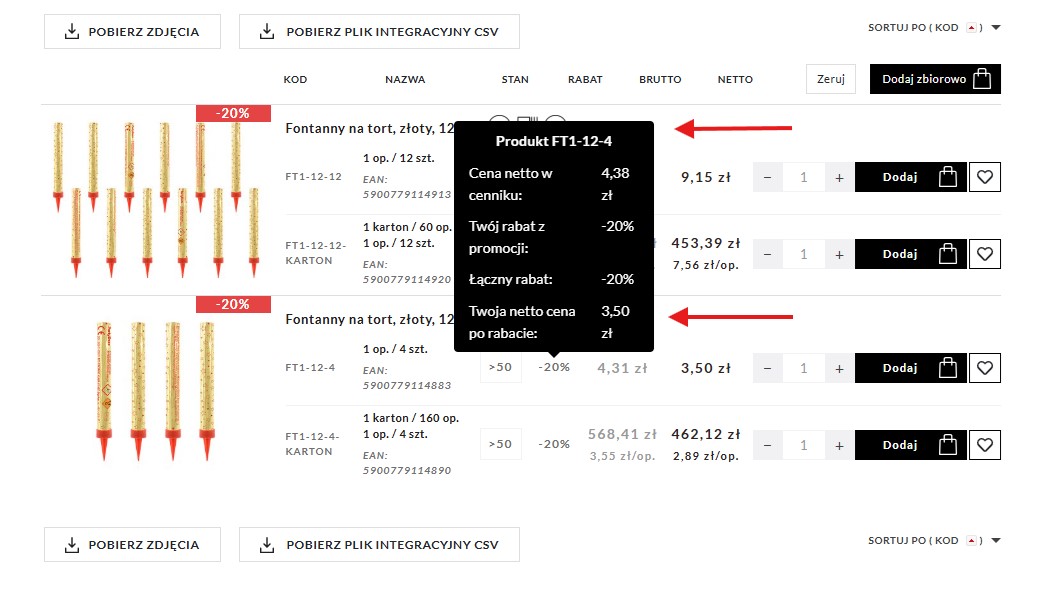Click bottom 'Pobierz zdjęcia' button
Image resolution: width=1045 pixels, height=592 pixels.
[x=132, y=545]
